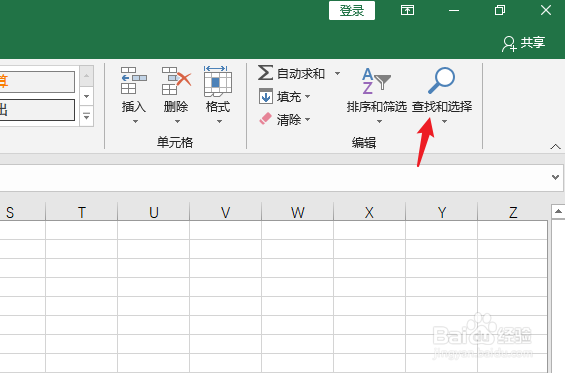Viewport: 565px width, 373px height.
Task: Minimize the Excel window
Action: pyautogui.click(x=454, y=10)
